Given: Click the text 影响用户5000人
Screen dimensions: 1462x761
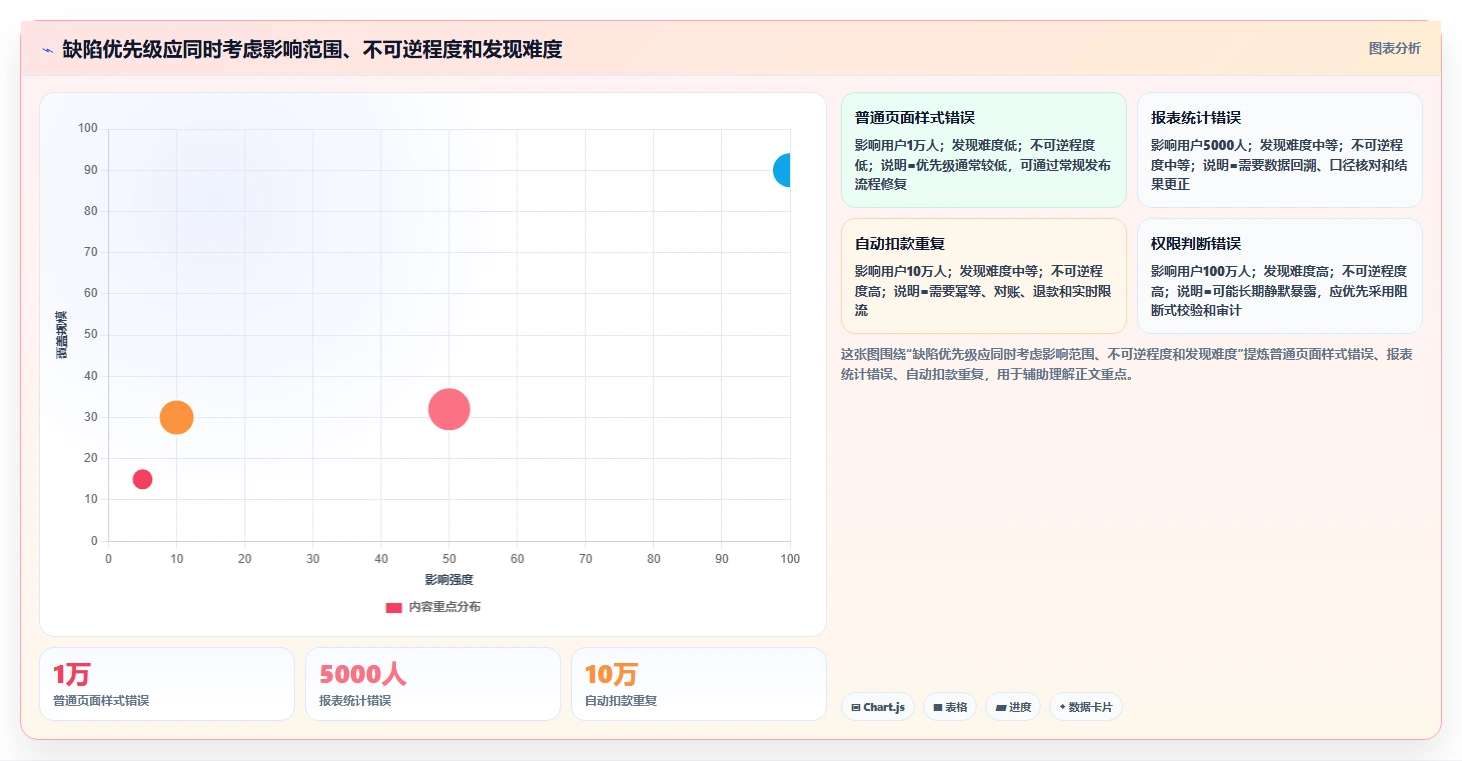Looking at the screenshot, I should coord(1199,145).
